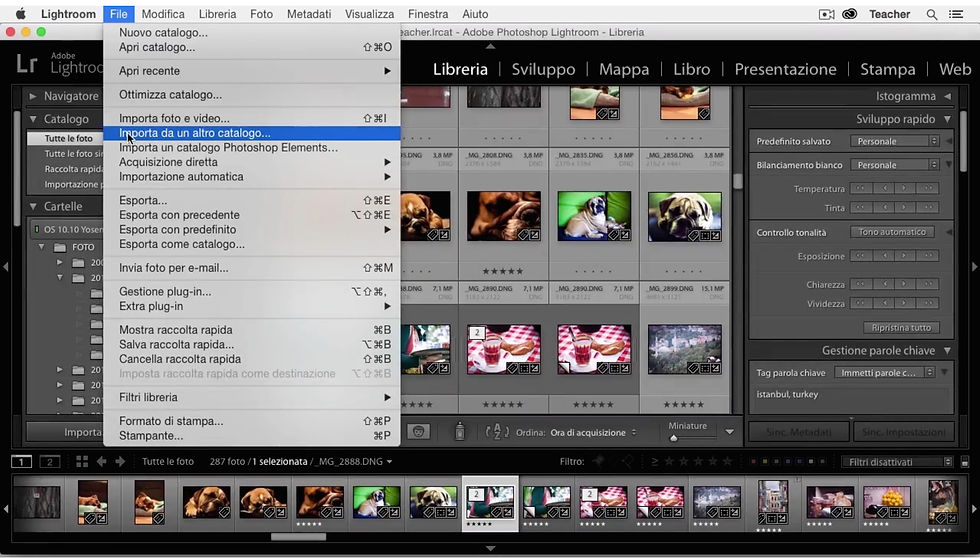Click the Tono automatico button
This screenshot has width=980, height=558.
coord(892,232)
